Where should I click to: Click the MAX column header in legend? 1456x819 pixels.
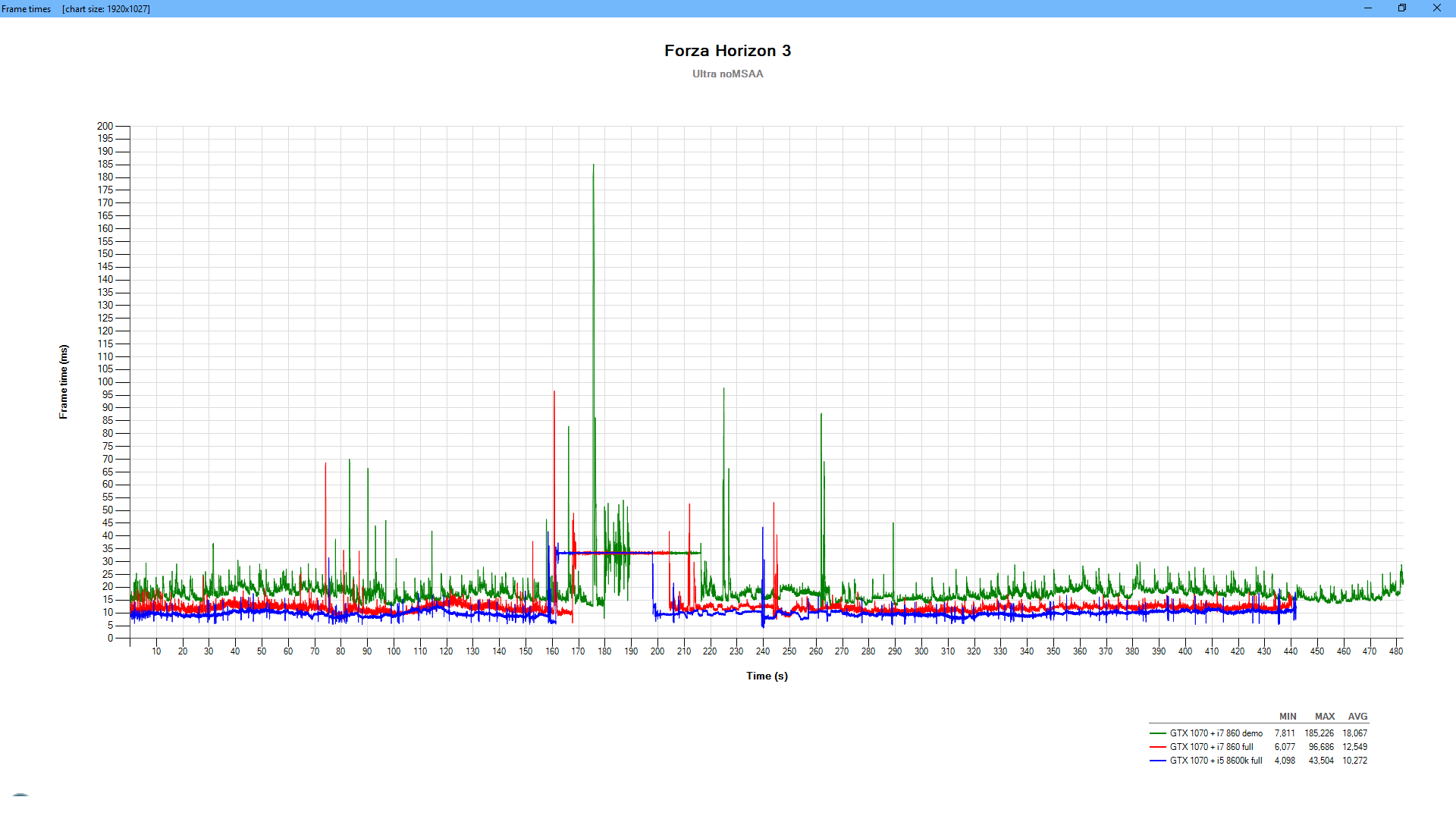[1324, 717]
